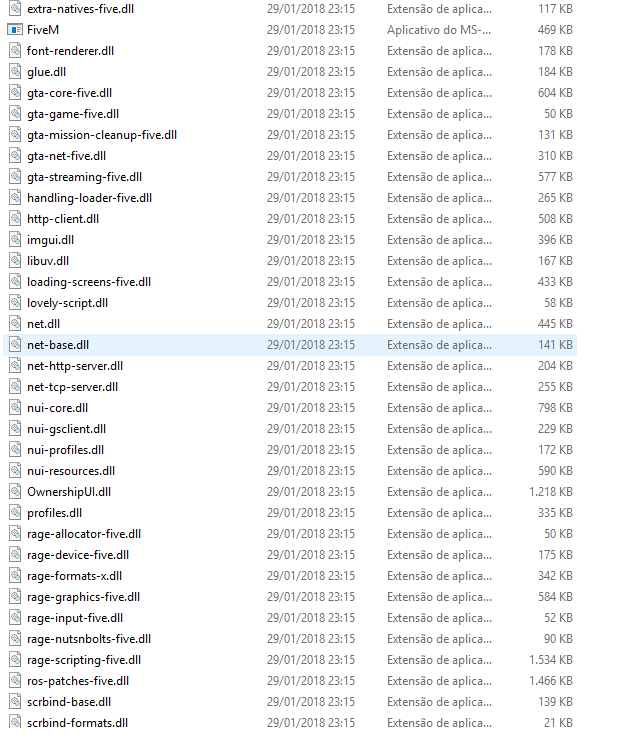Click the 798 KB size of nui-core.dll

[555, 408]
